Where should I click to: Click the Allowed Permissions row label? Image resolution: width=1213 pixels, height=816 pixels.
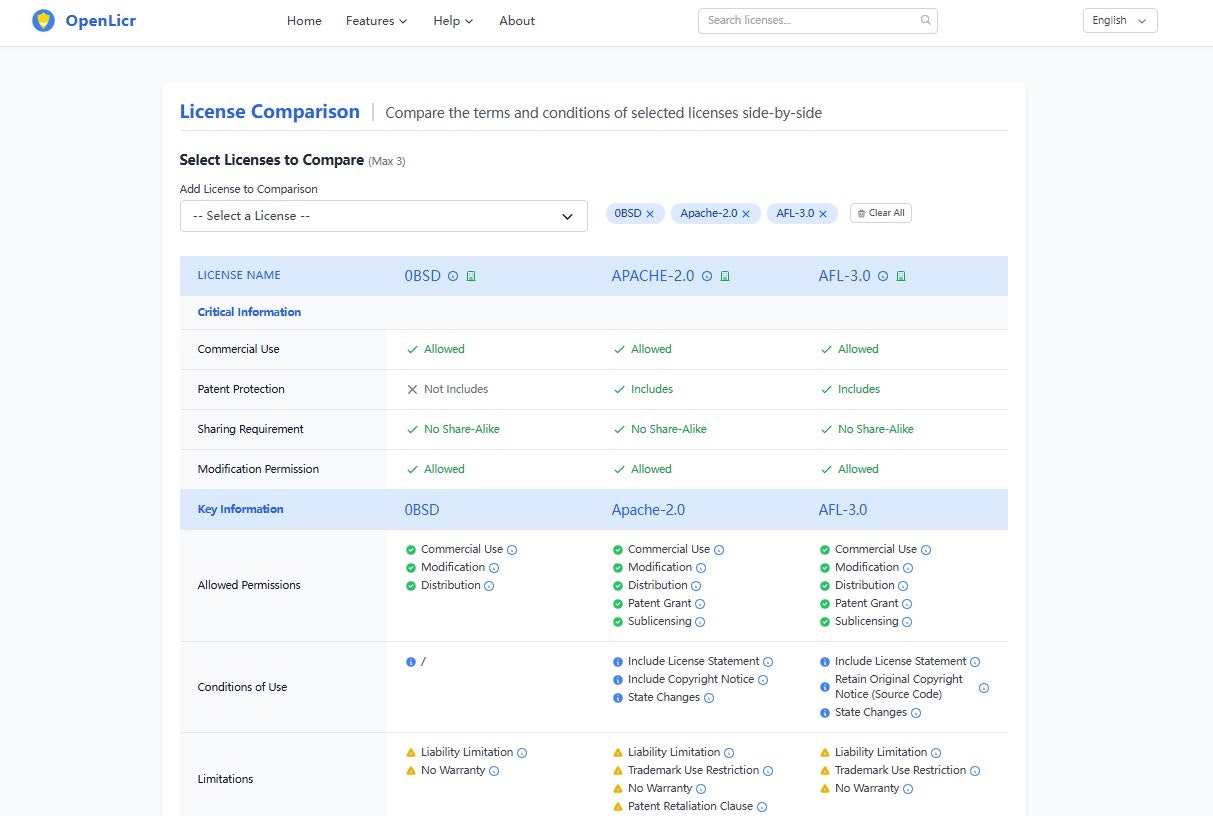pos(249,585)
